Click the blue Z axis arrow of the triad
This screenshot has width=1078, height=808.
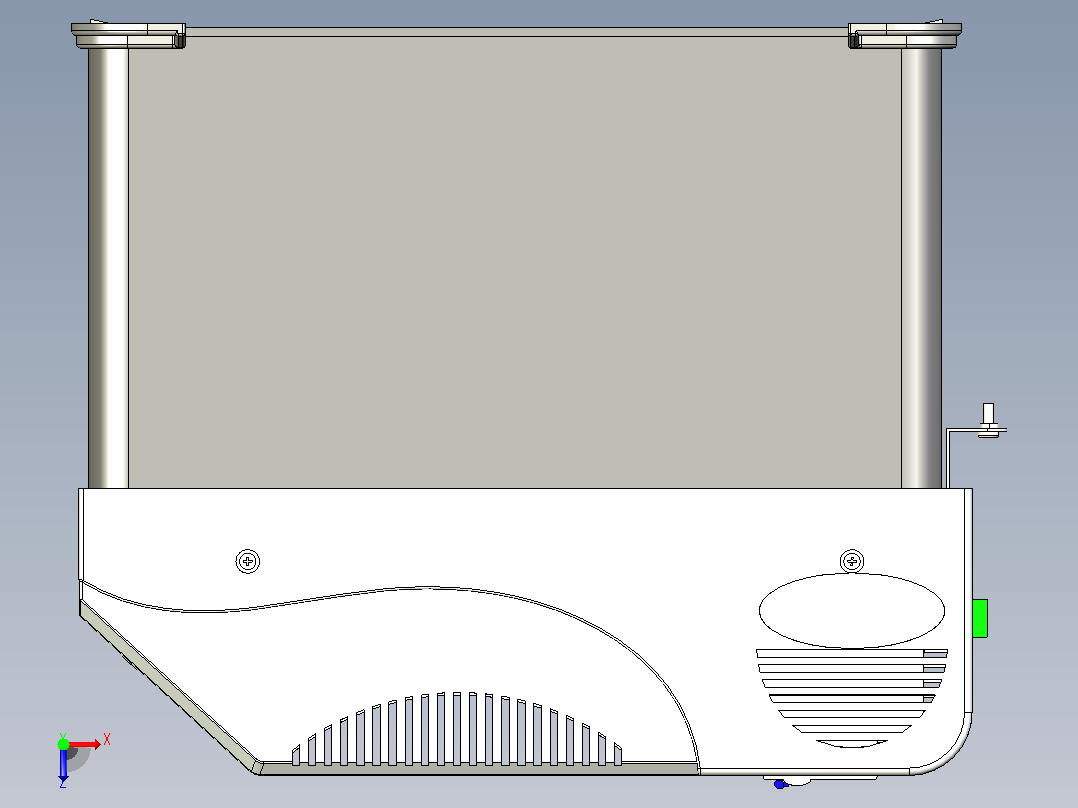(x=63, y=765)
